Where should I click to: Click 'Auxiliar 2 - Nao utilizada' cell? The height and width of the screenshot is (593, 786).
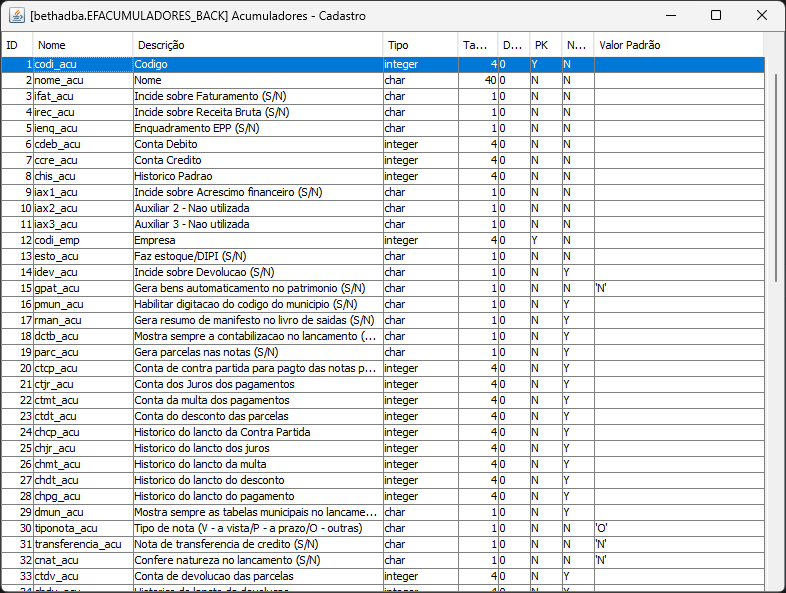point(258,209)
